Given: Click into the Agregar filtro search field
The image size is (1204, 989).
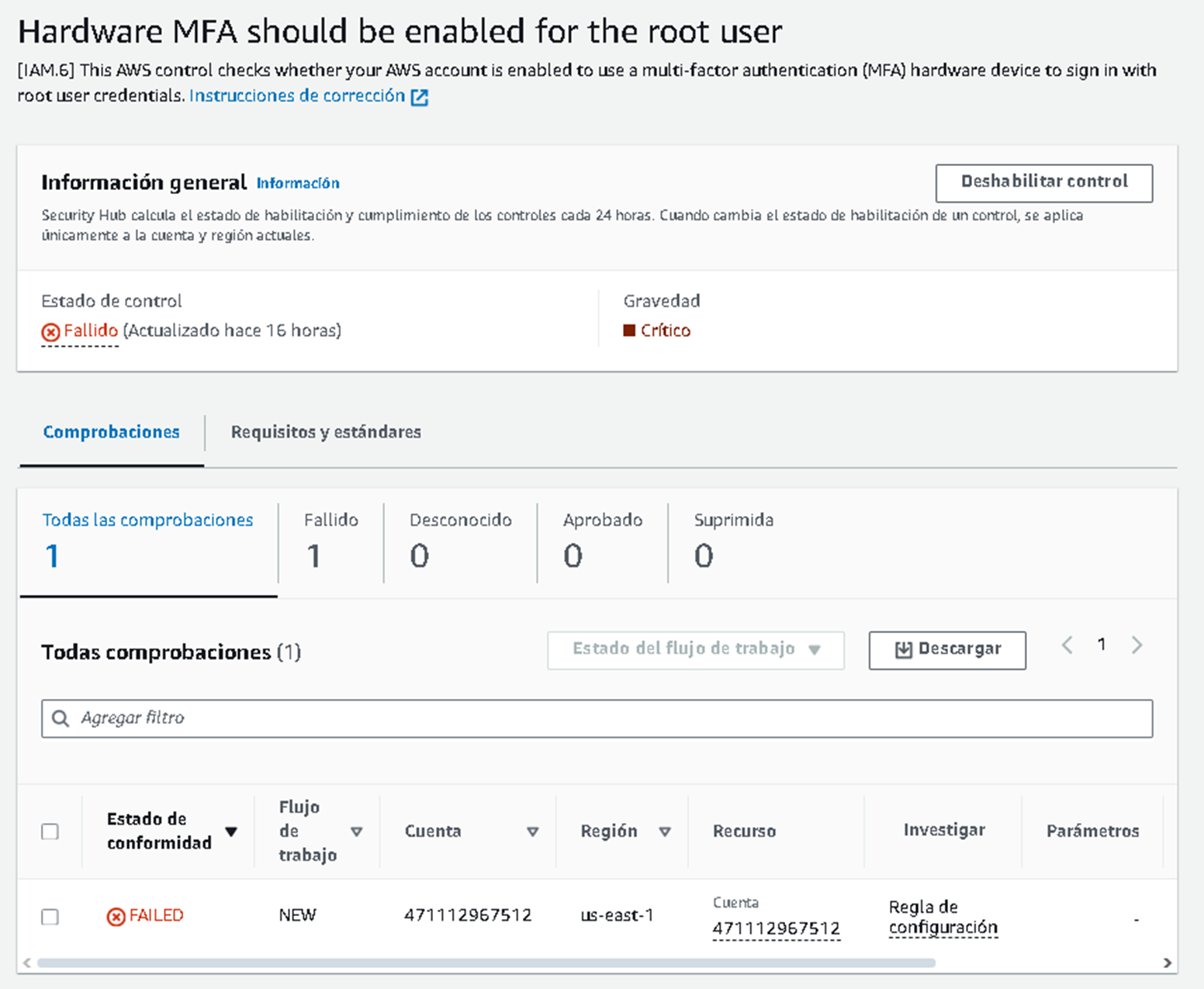Looking at the screenshot, I should (605, 718).
